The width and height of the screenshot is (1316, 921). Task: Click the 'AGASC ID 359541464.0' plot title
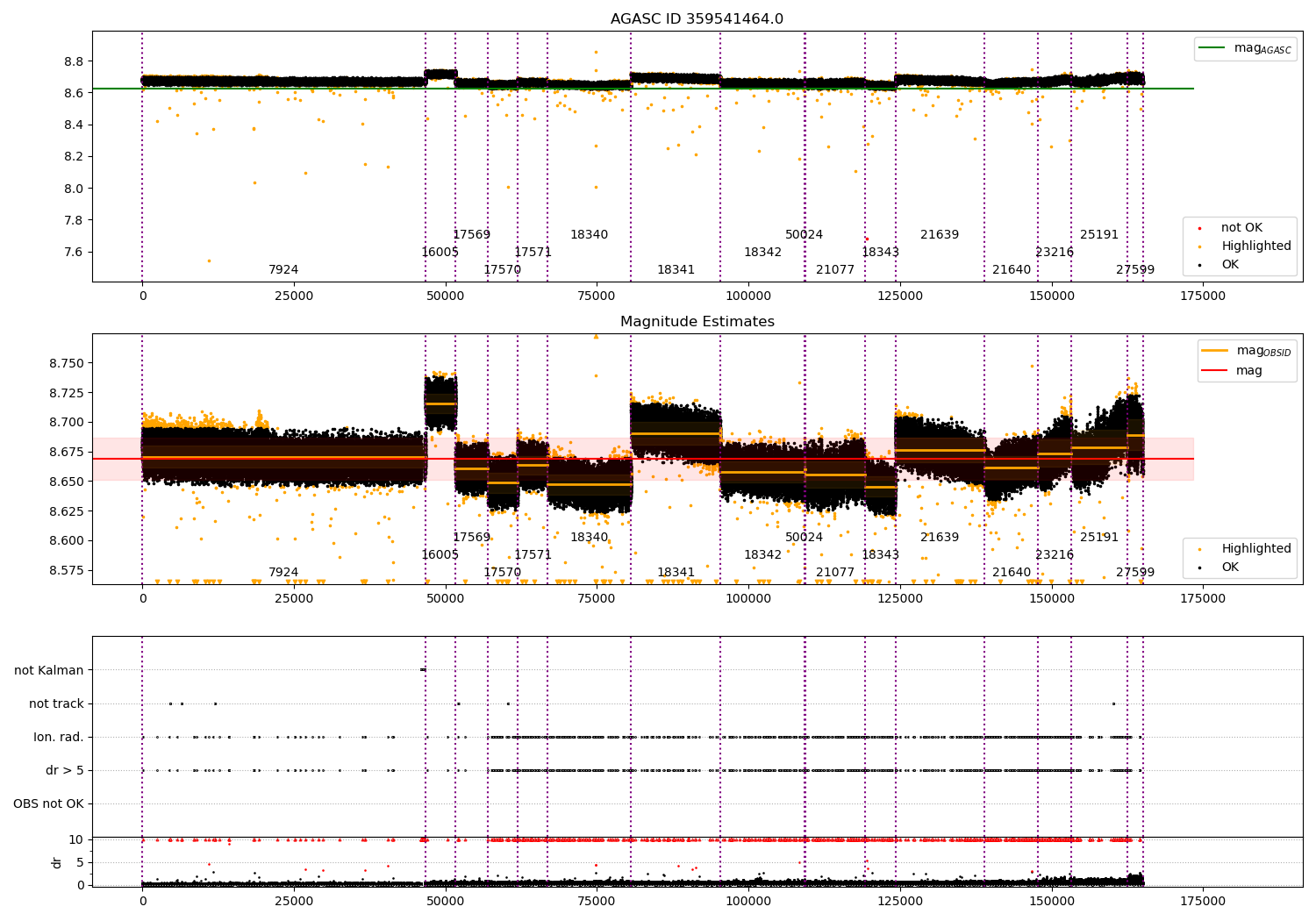click(697, 19)
